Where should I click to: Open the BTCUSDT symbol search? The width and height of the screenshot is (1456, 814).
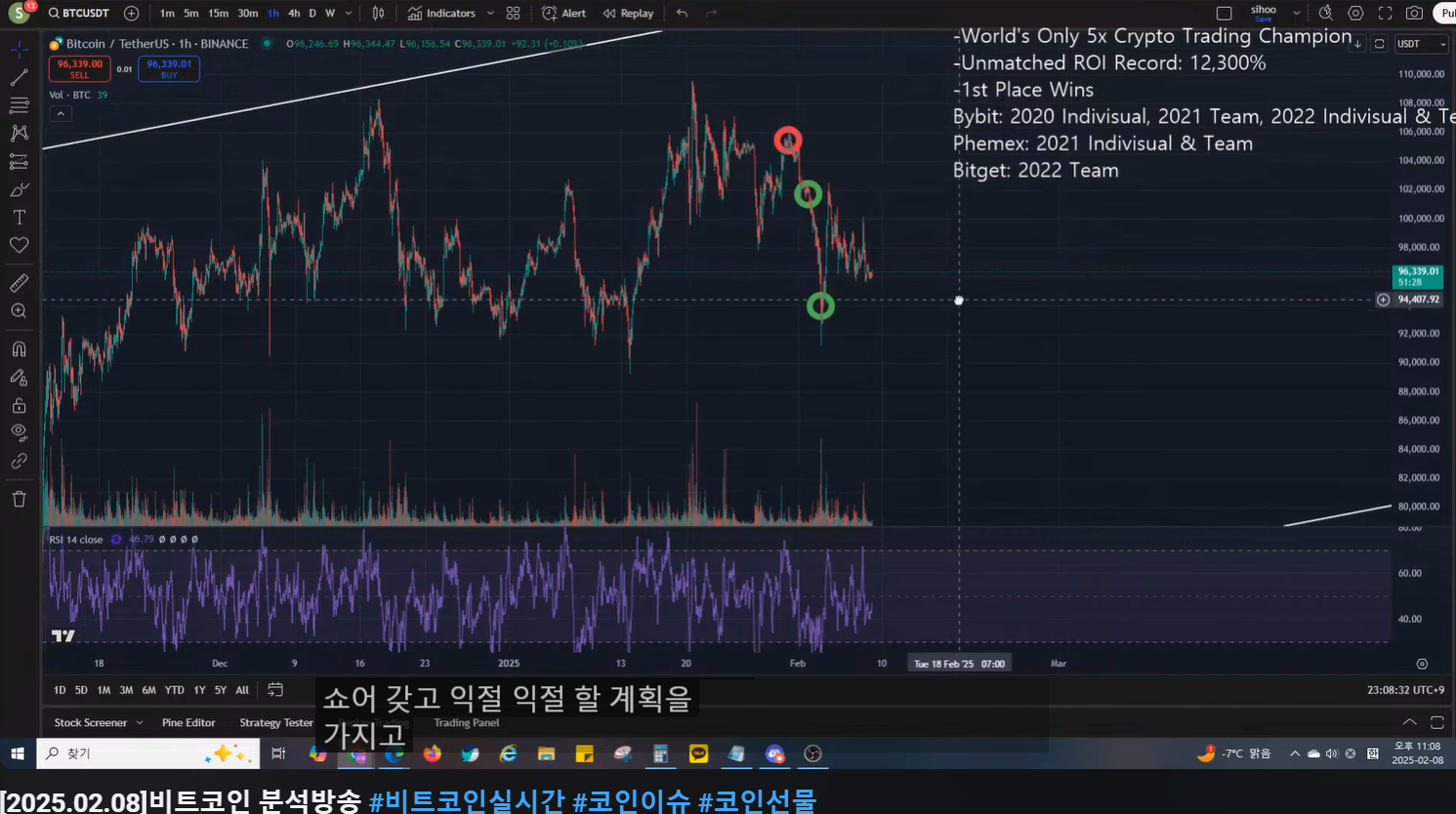(x=79, y=14)
